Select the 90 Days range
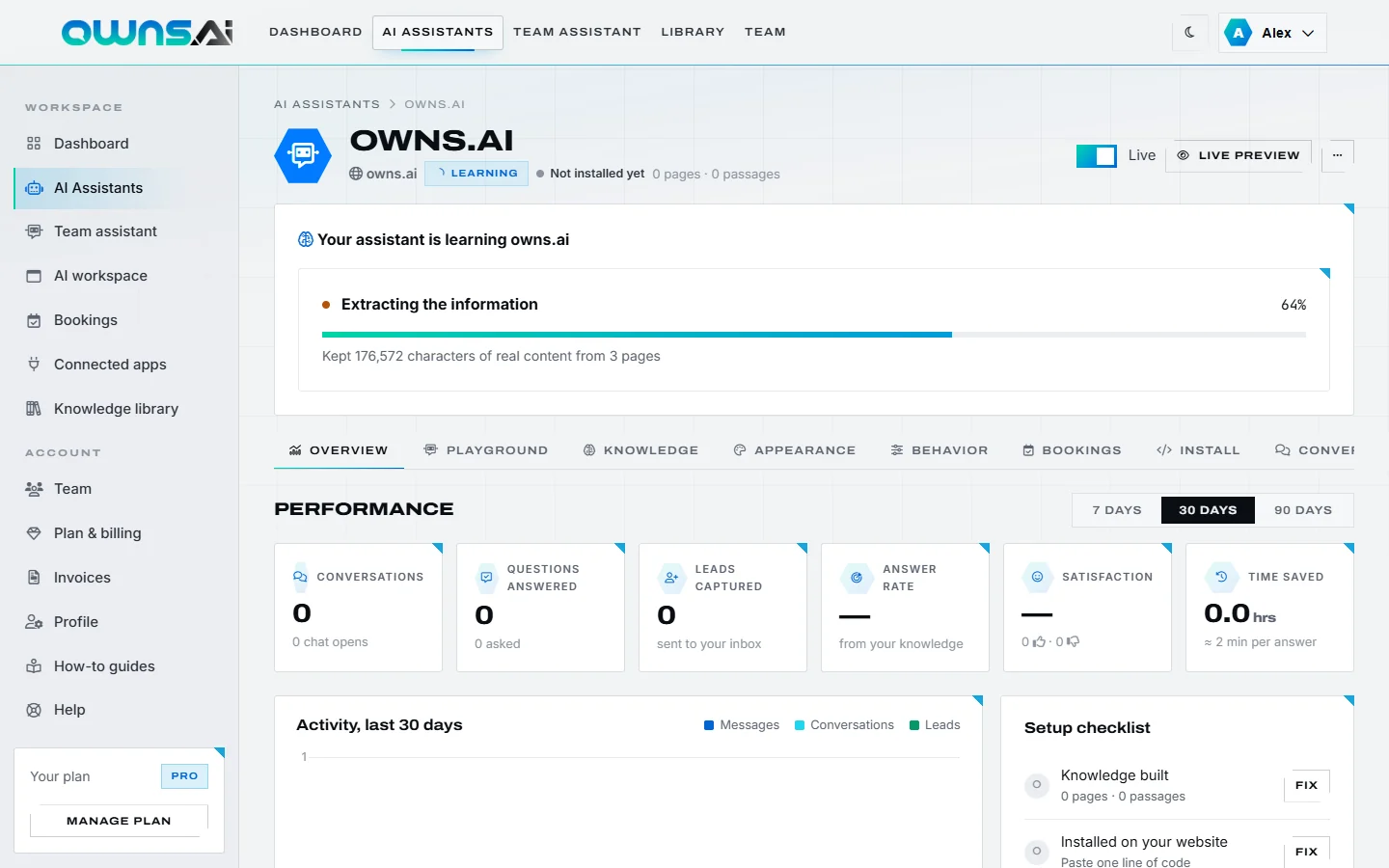 [x=1303, y=510]
